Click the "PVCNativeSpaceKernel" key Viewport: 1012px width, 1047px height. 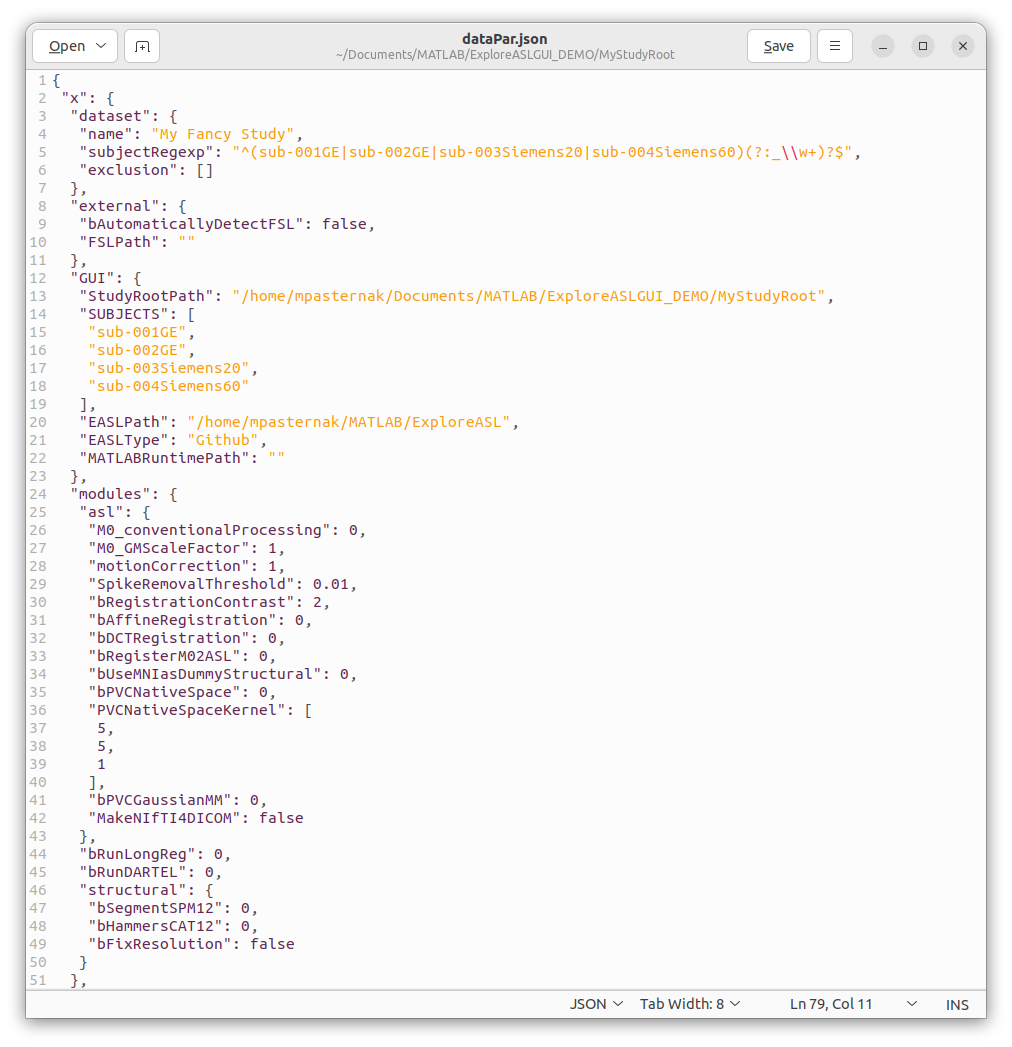(x=187, y=711)
